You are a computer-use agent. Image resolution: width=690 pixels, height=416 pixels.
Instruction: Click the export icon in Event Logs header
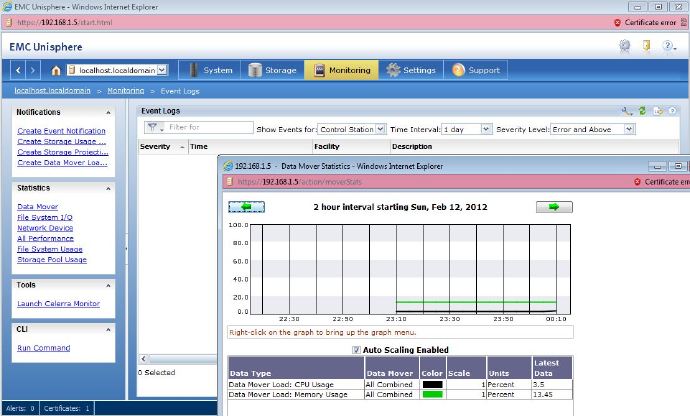pos(658,111)
